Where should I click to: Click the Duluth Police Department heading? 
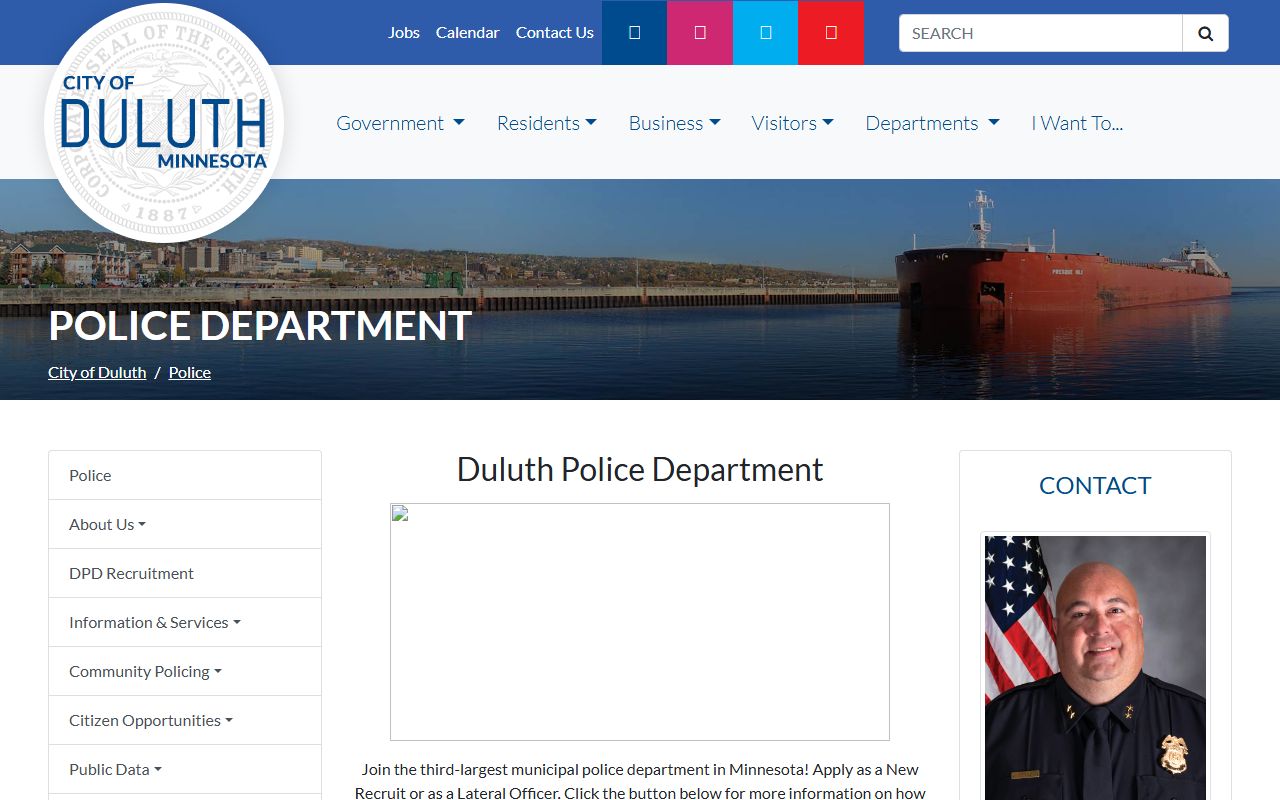pyautogui.click(x=640, y=469)
